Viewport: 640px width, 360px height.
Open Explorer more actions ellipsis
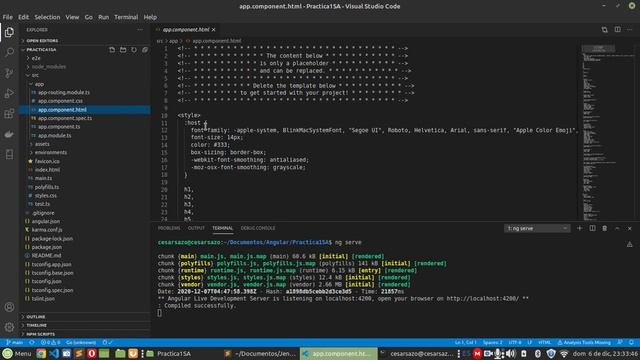pos(140,30)
